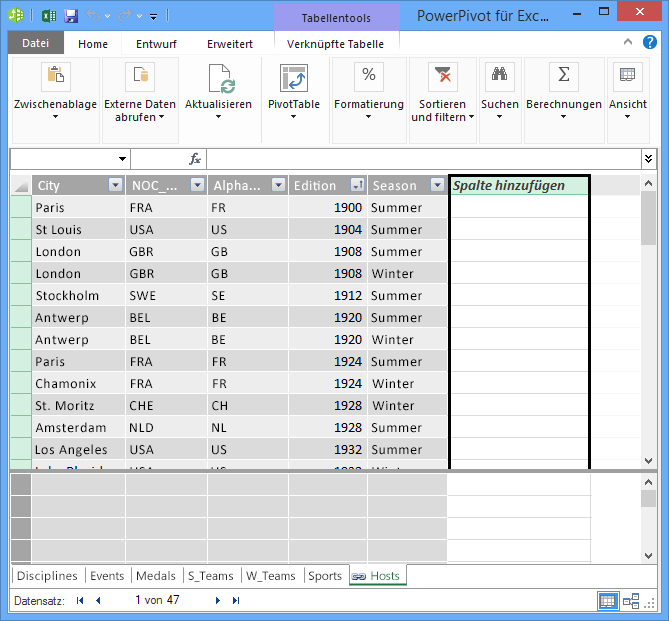The height and width of the screenshot is (621, 669).
Task: Expand the formula bar with double chevron
Action: (x=649, y=159)
